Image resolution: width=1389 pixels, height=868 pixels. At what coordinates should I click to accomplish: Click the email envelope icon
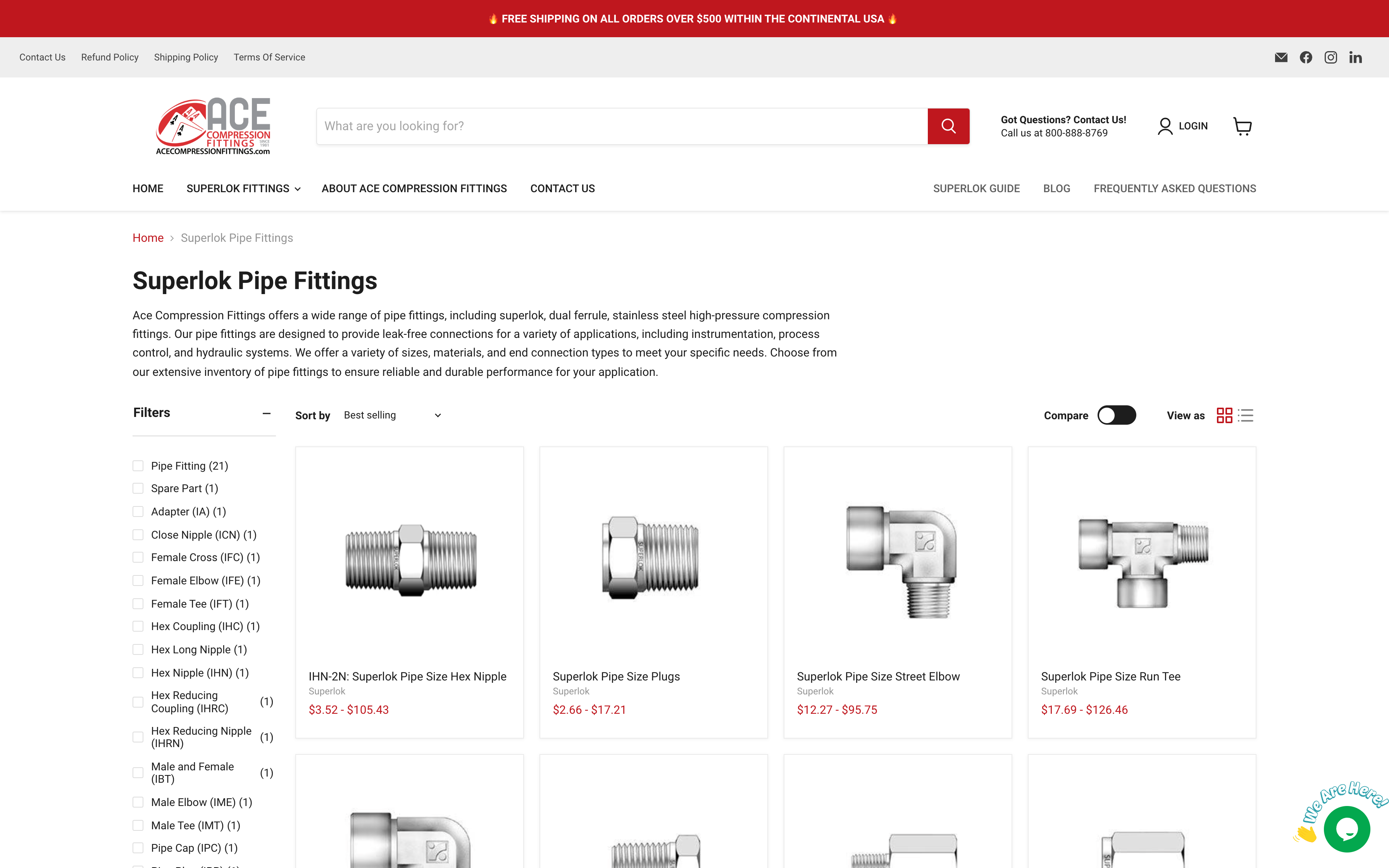tap(1281, 57)
